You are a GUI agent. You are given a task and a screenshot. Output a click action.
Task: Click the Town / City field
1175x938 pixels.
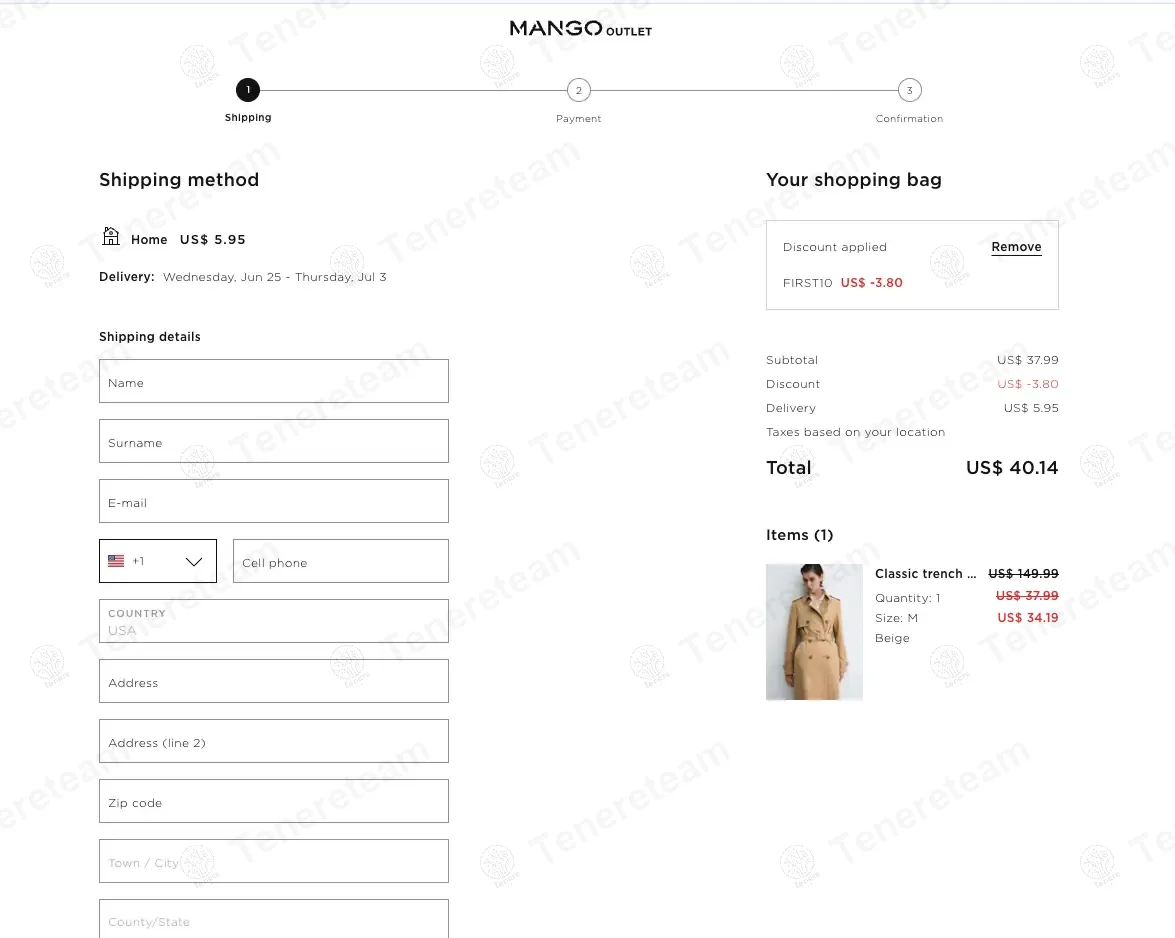click(274, 861)
